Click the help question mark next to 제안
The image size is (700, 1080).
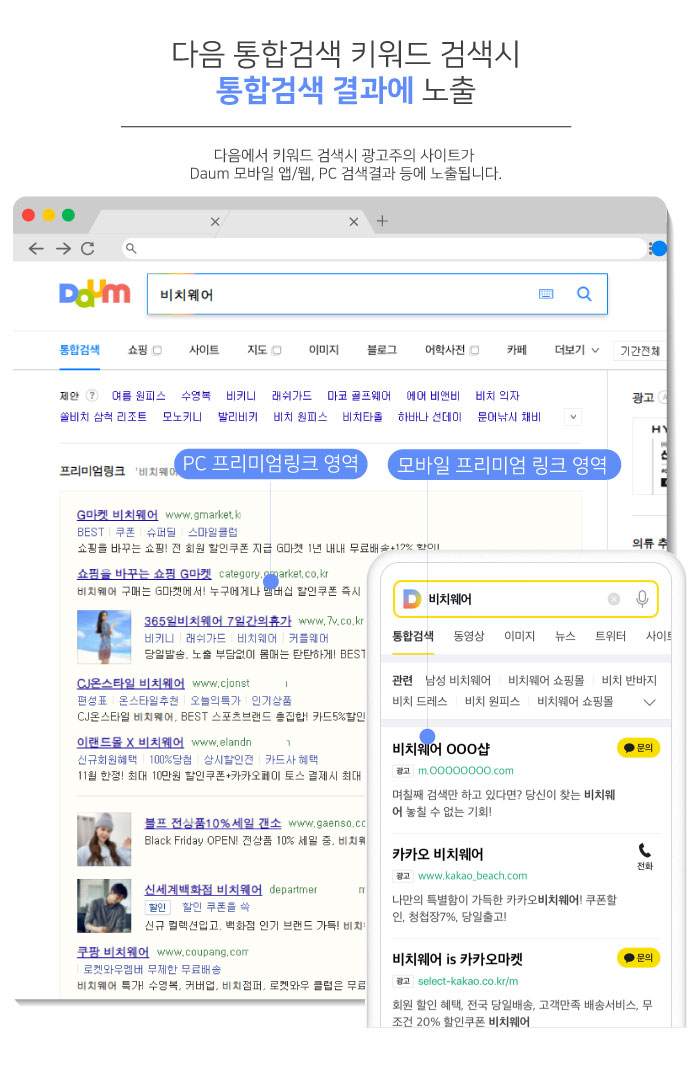pyautogui.click(x=92, y=395)
